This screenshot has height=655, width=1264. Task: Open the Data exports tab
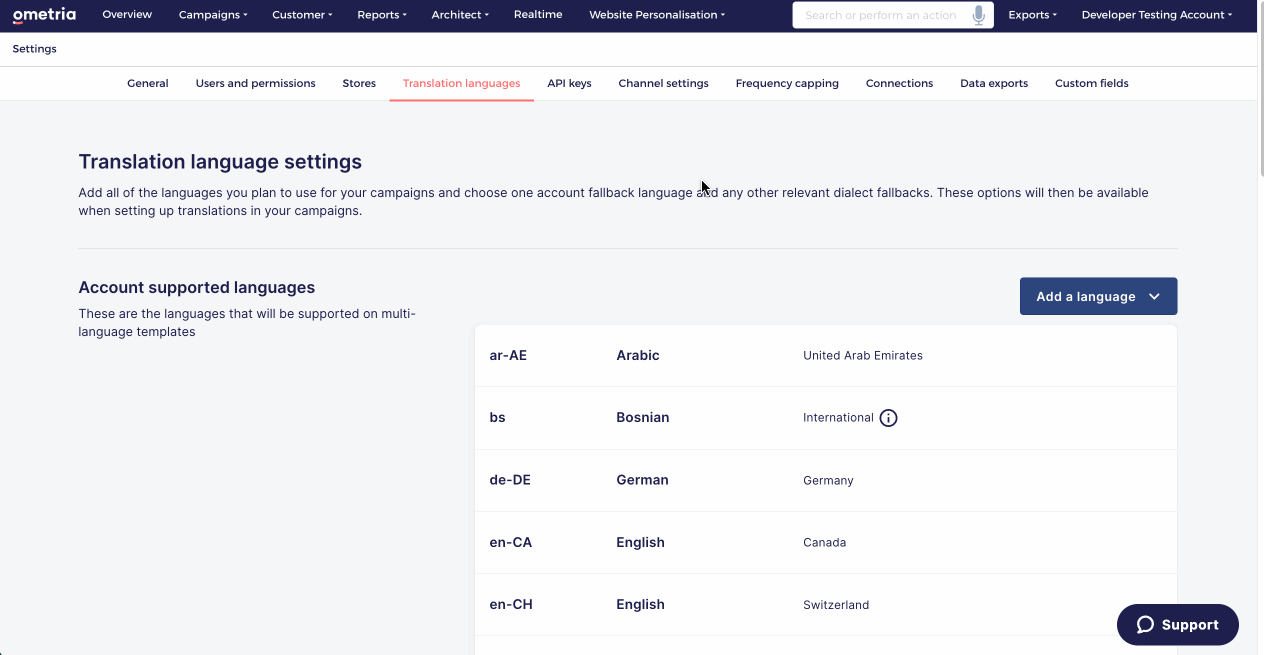[994, 84]
